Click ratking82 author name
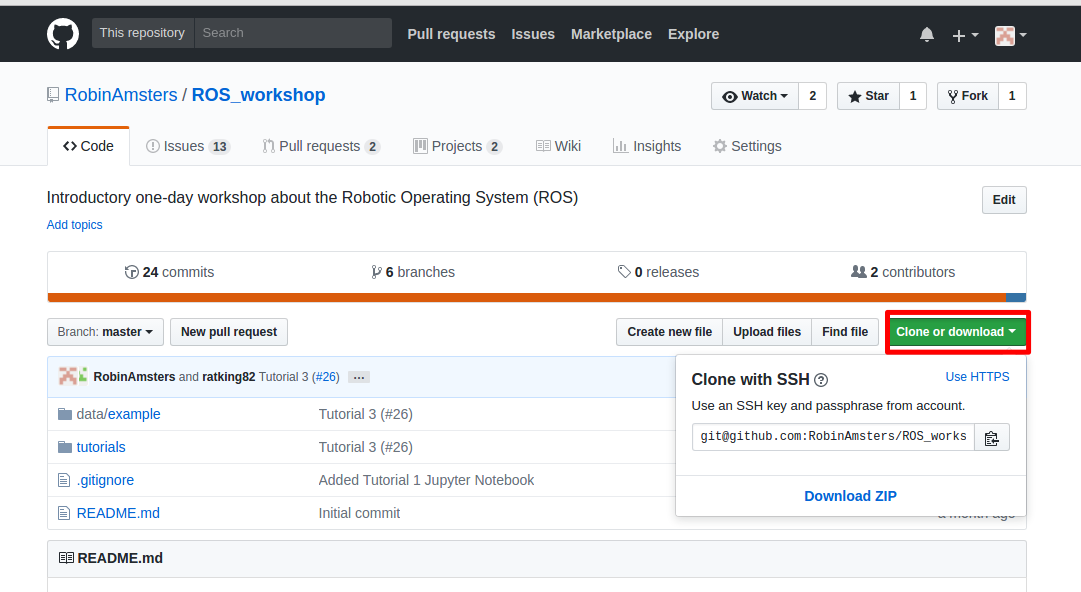The image size is (1081, 592). click(228, 377)
